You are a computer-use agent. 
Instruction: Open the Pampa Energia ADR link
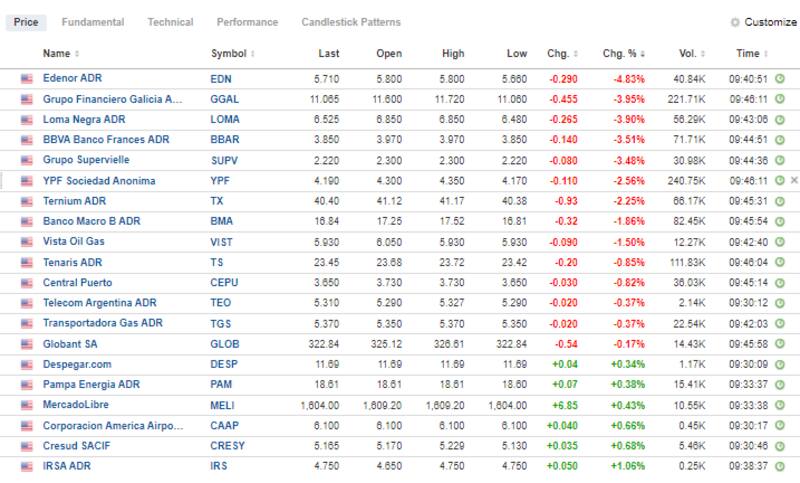[x=92, y=384]
